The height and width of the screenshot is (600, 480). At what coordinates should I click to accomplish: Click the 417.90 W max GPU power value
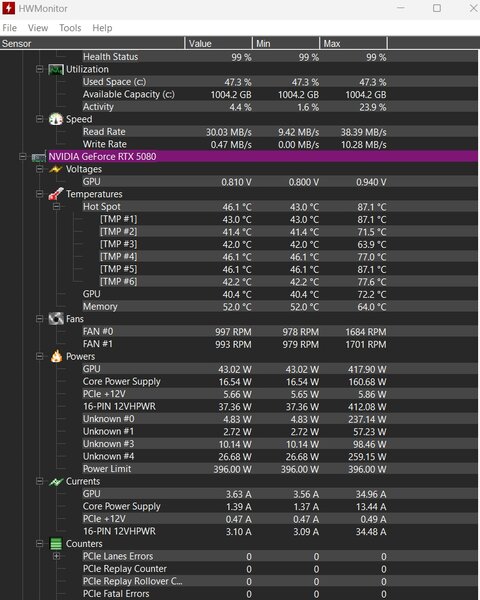(x=367, y=369)
